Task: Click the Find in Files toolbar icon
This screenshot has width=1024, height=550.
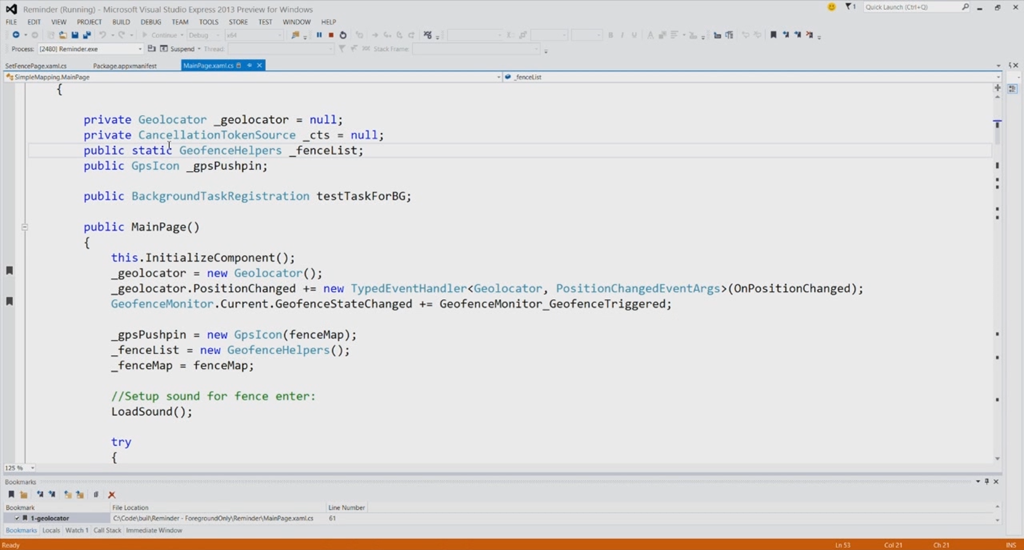Action: (295, 35)
